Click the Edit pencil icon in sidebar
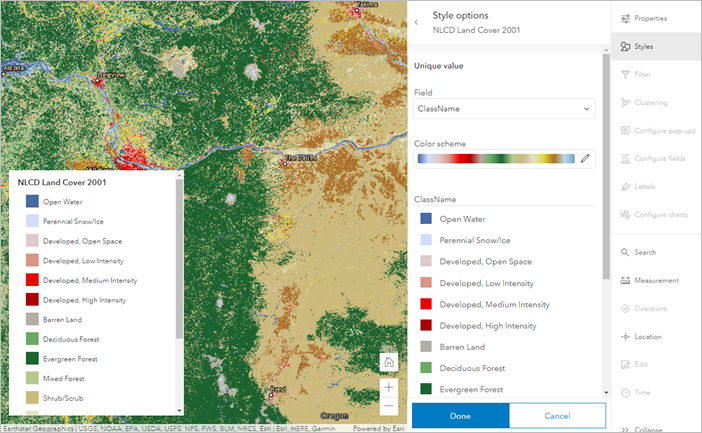 tap(625, 364)
